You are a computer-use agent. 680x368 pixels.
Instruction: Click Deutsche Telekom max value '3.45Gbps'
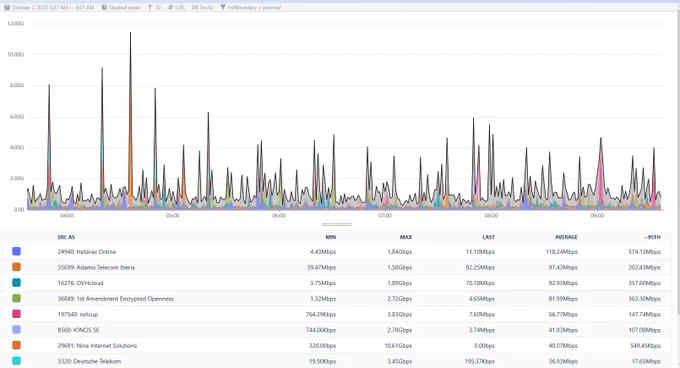click(x=399, y=361)
